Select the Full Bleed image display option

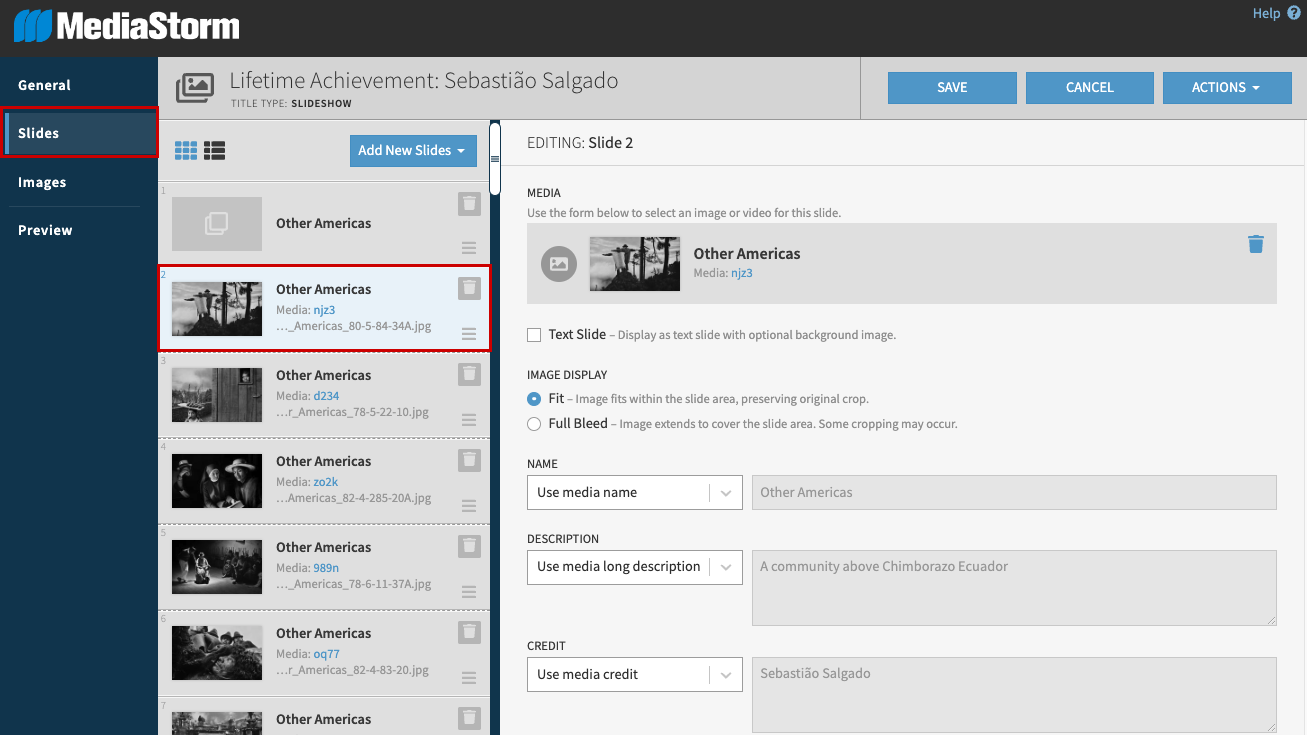coord(534,424)
